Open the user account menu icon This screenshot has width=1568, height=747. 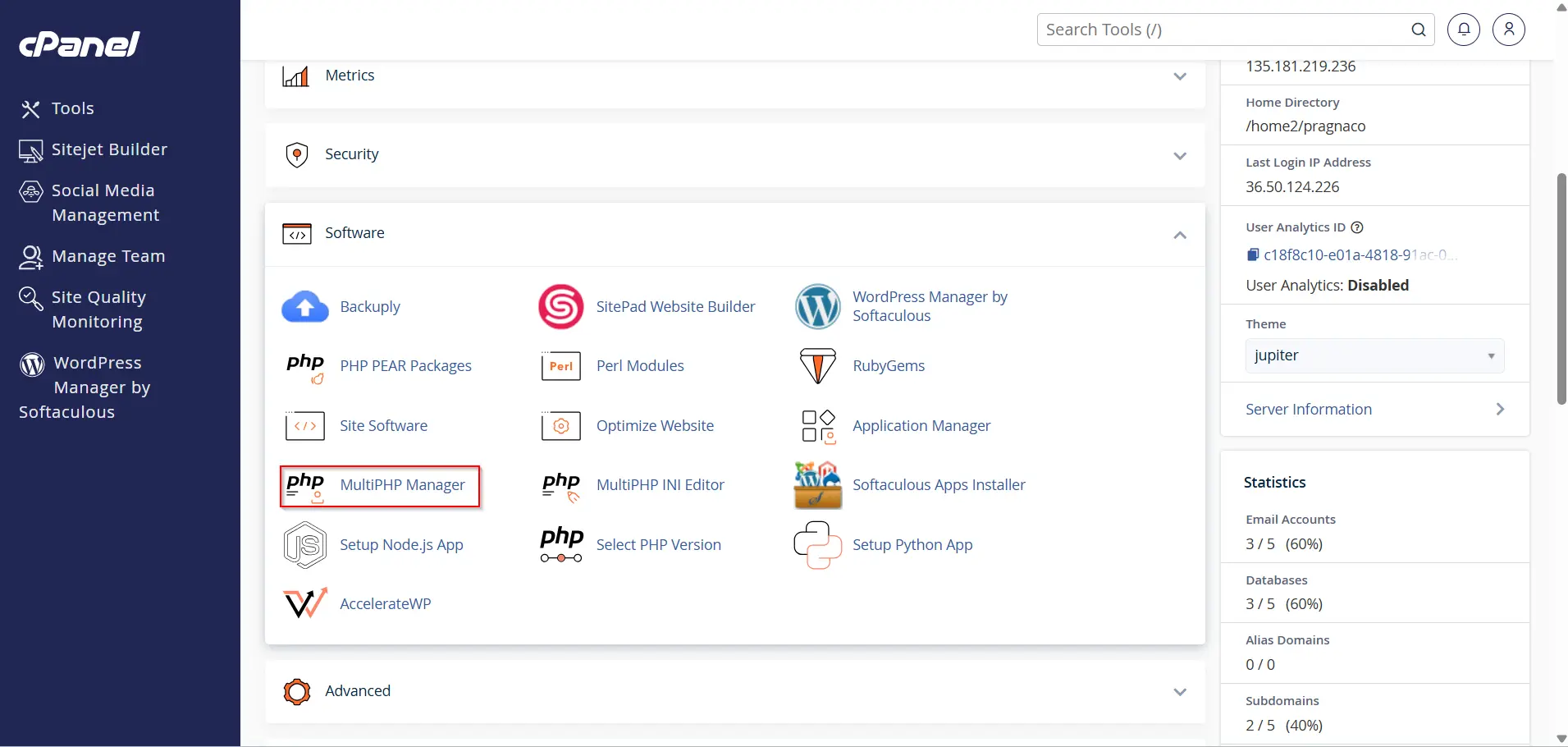coord(1509,30)
